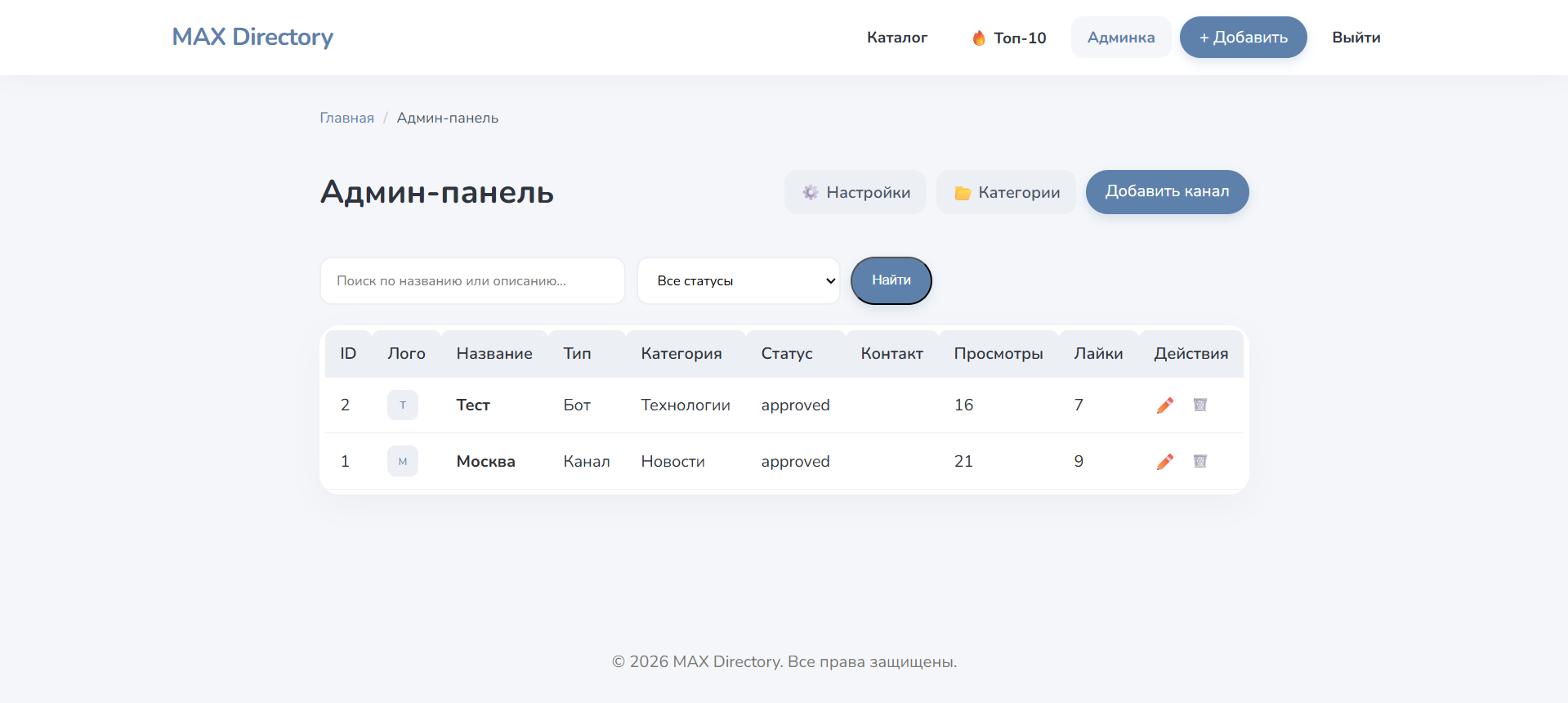
Task: Click the pencil edit icon for Москва
Action: point(1164,462)
